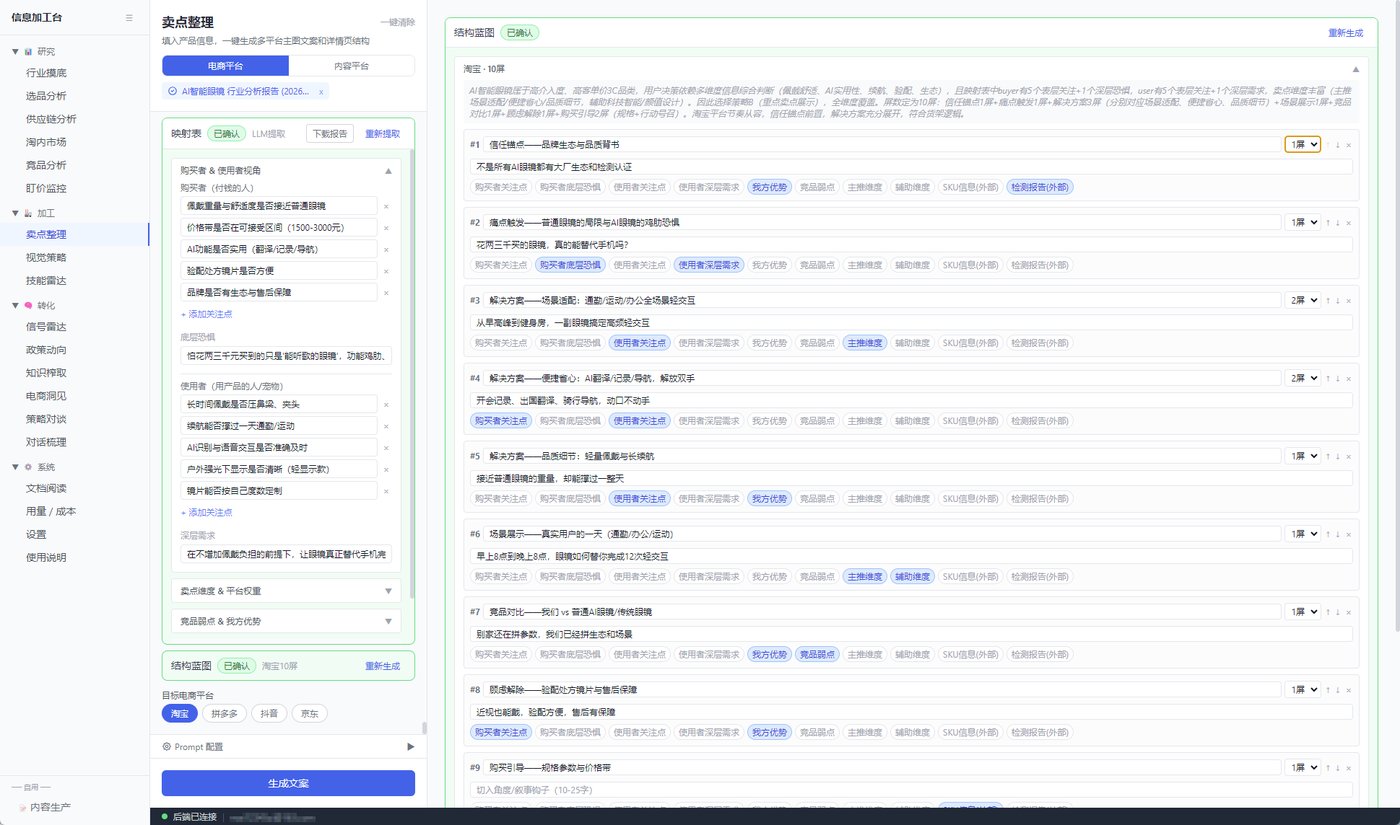Delete card #8 顾虑解除
Image resolution: width=1400 pixels, height=825 pixels.
point(1348,690)
